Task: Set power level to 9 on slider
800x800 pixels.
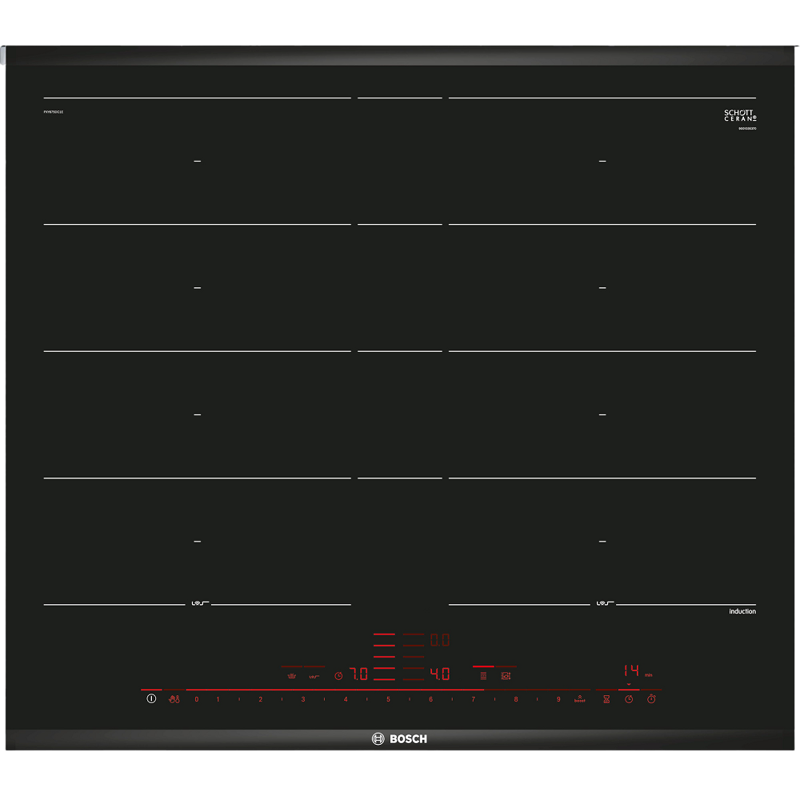Action: [558, 699]
